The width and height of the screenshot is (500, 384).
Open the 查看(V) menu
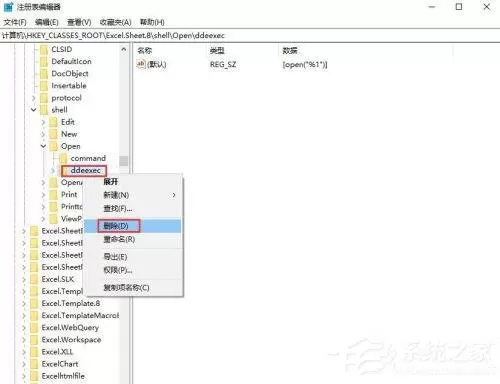[x=79, y=22]
